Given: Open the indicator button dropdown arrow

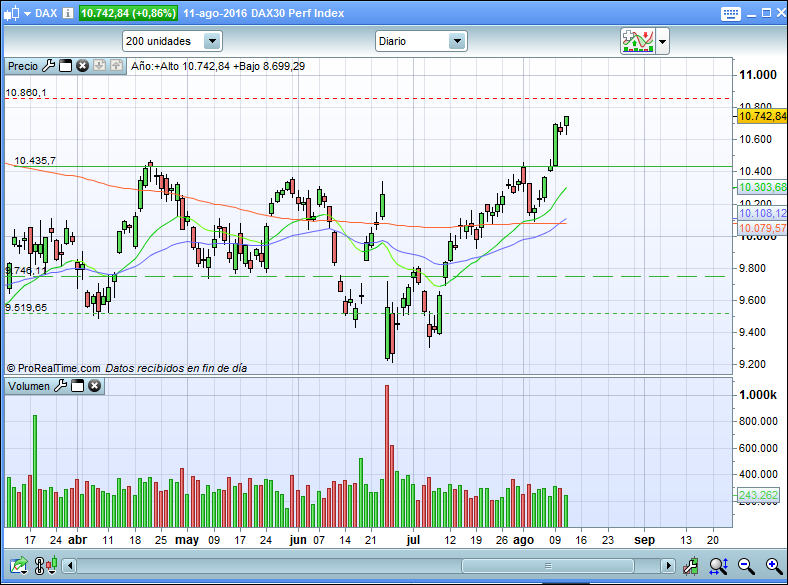Looking at the screenshot, I should 662,42.
